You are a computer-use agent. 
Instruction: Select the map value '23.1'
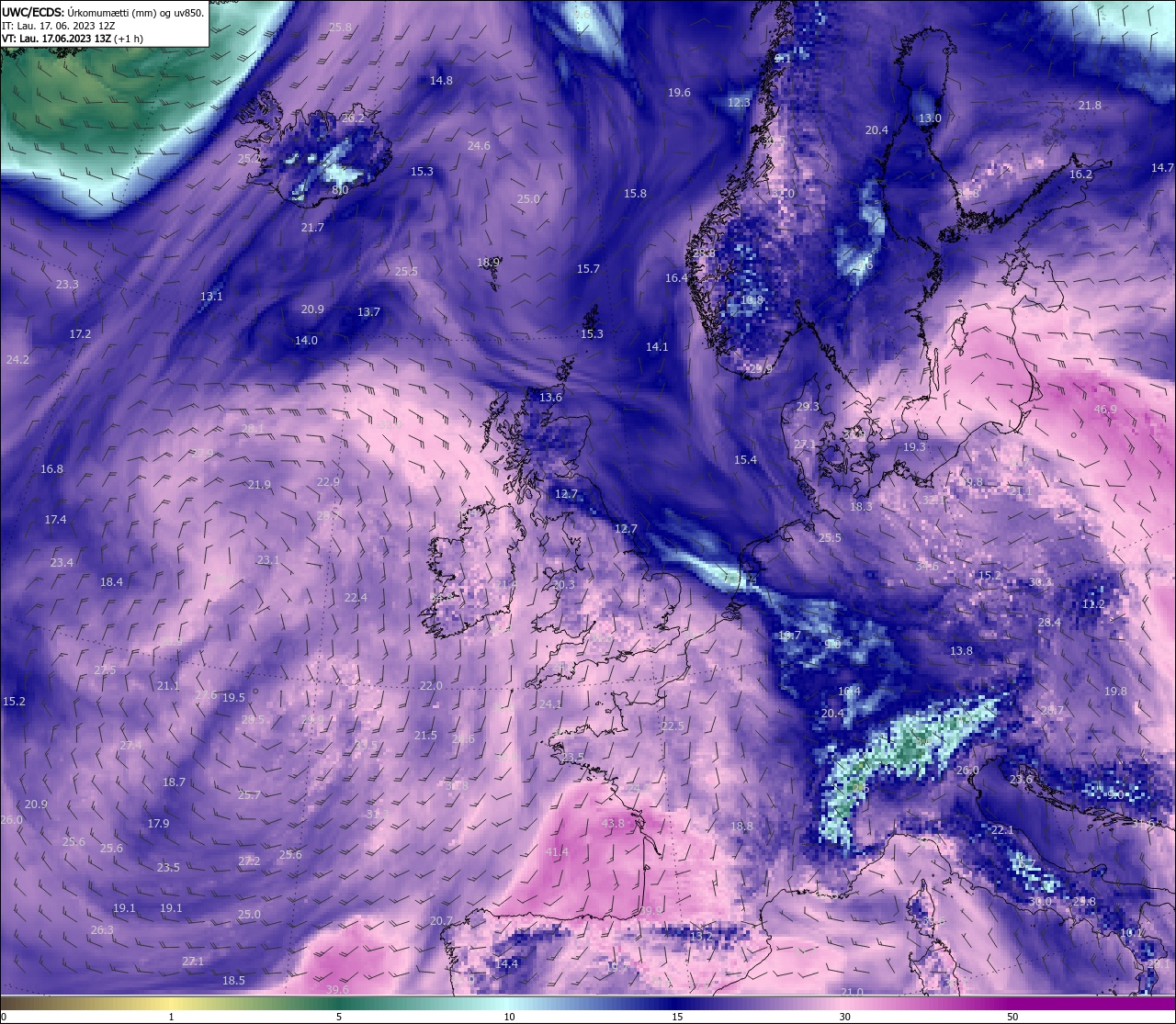tap(267, 560)
